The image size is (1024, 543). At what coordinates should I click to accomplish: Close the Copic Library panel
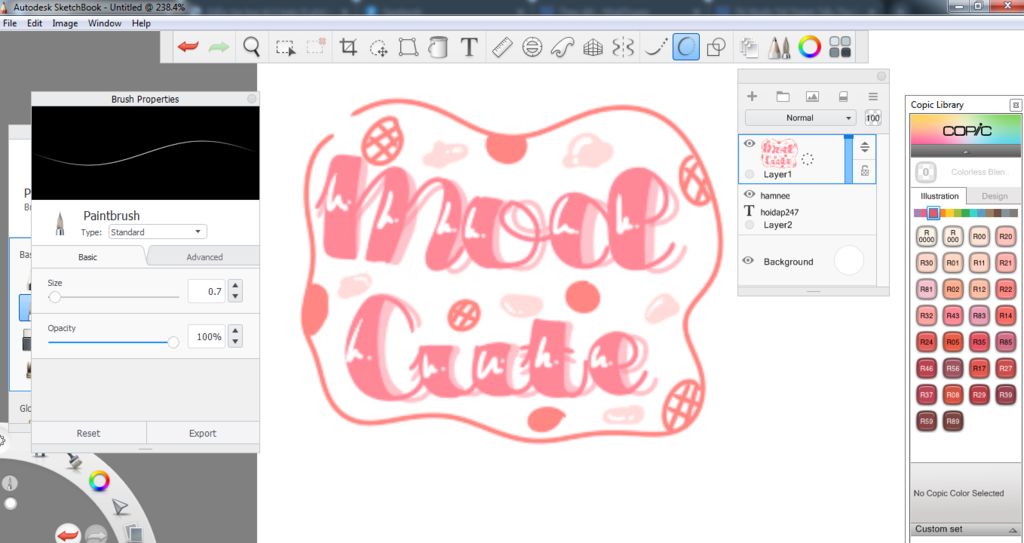pos(1016,105)
